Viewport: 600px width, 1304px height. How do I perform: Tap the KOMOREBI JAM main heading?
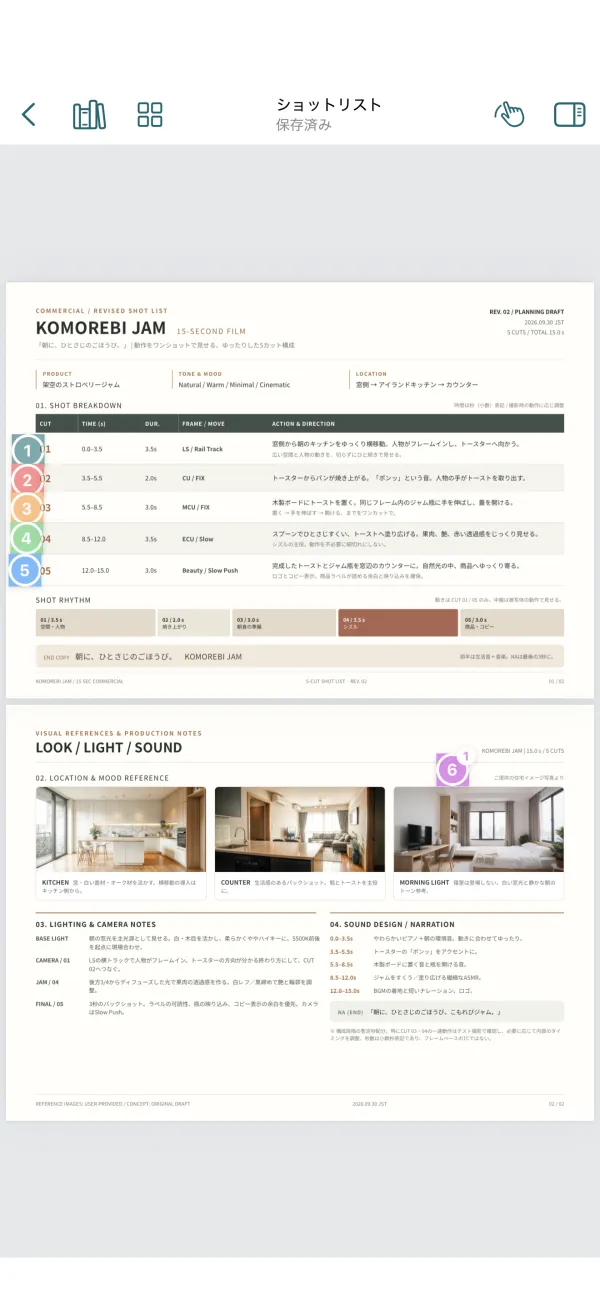coord(101,328)
